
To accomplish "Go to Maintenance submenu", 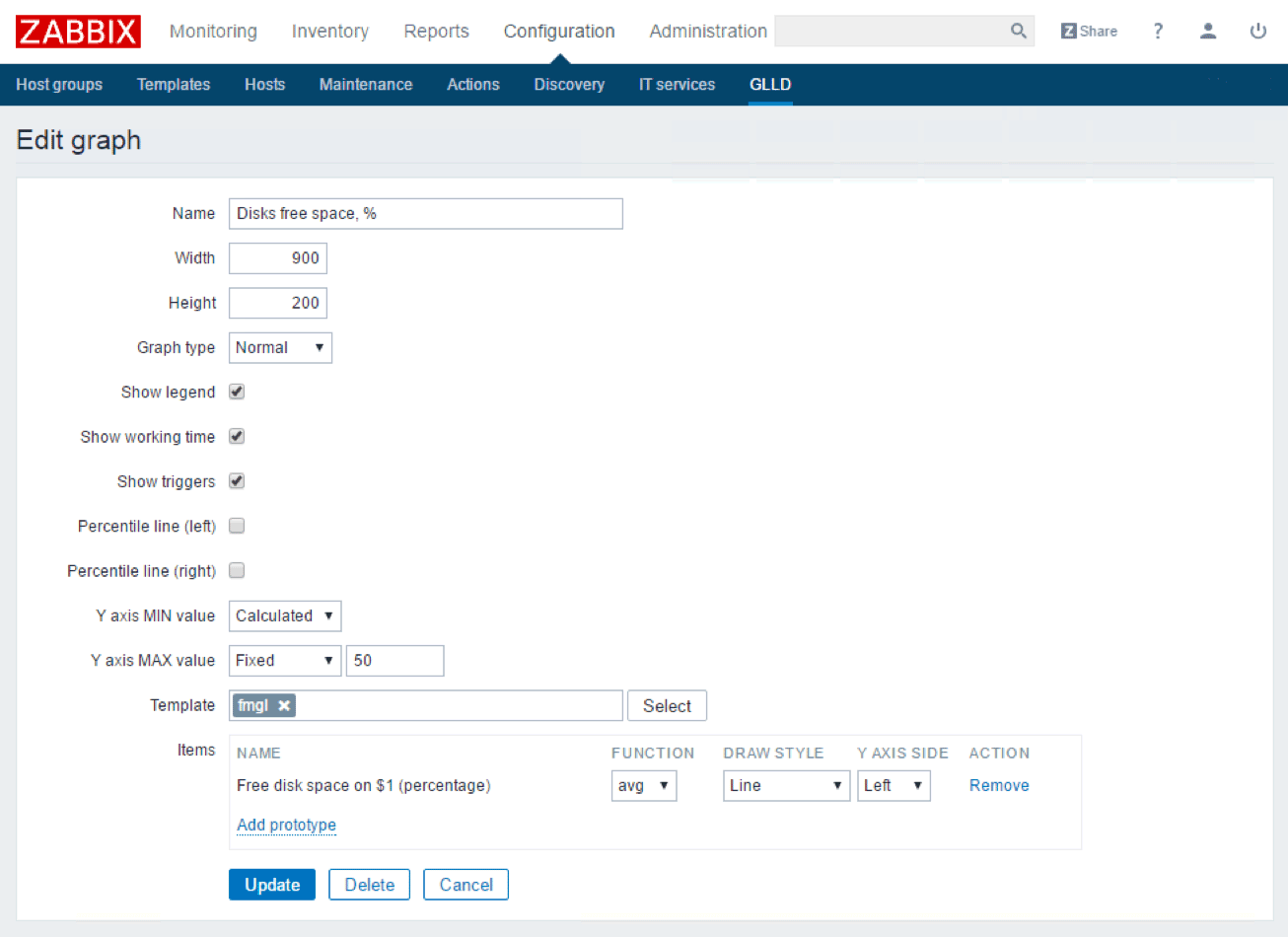I will click(x=366, y=85).
